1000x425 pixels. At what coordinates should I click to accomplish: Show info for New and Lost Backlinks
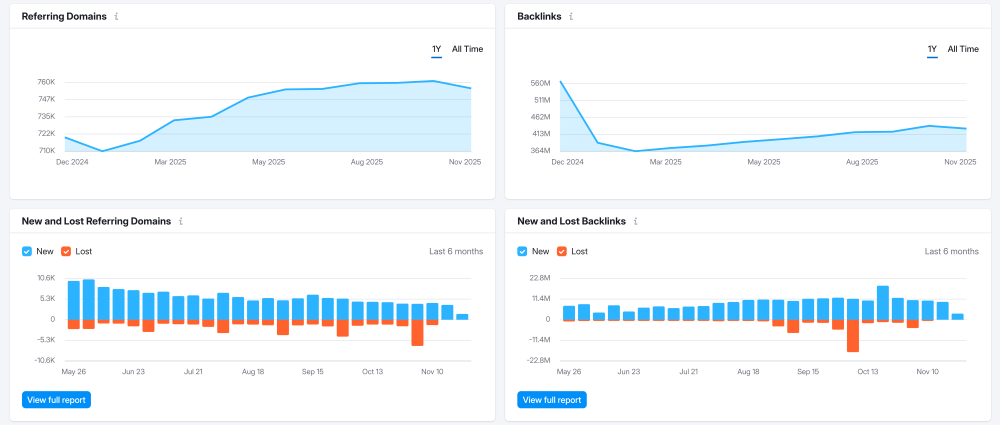tap(636, 221)
